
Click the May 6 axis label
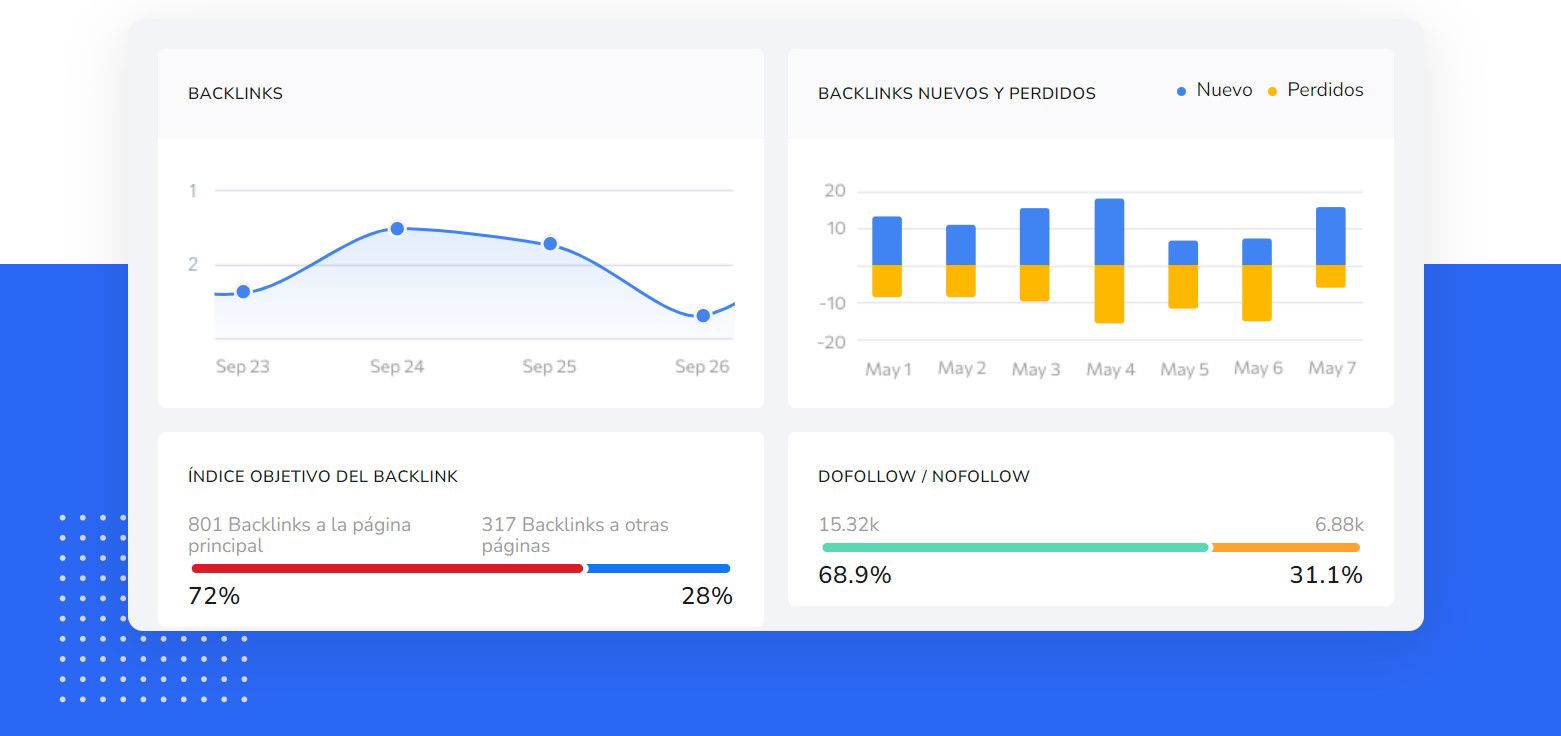[x=1258, y=369]
